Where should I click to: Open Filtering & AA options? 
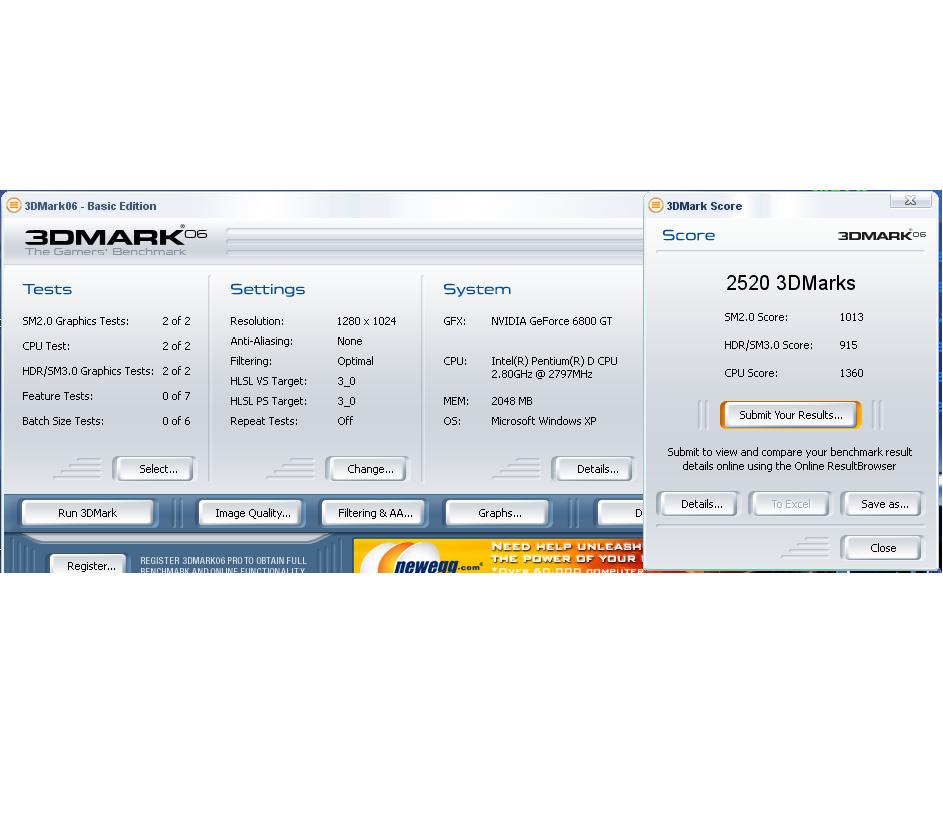point(374,513)
